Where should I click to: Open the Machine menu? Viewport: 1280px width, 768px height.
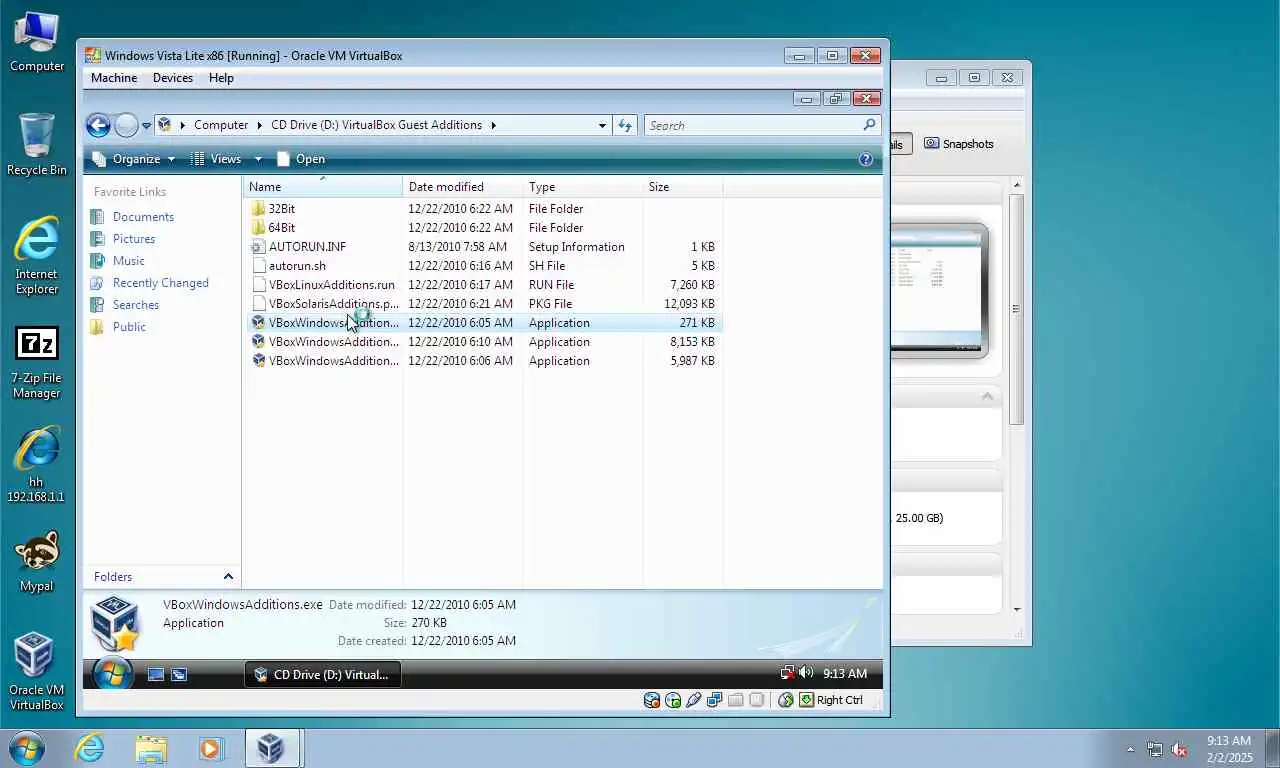(x=114, y=78)
